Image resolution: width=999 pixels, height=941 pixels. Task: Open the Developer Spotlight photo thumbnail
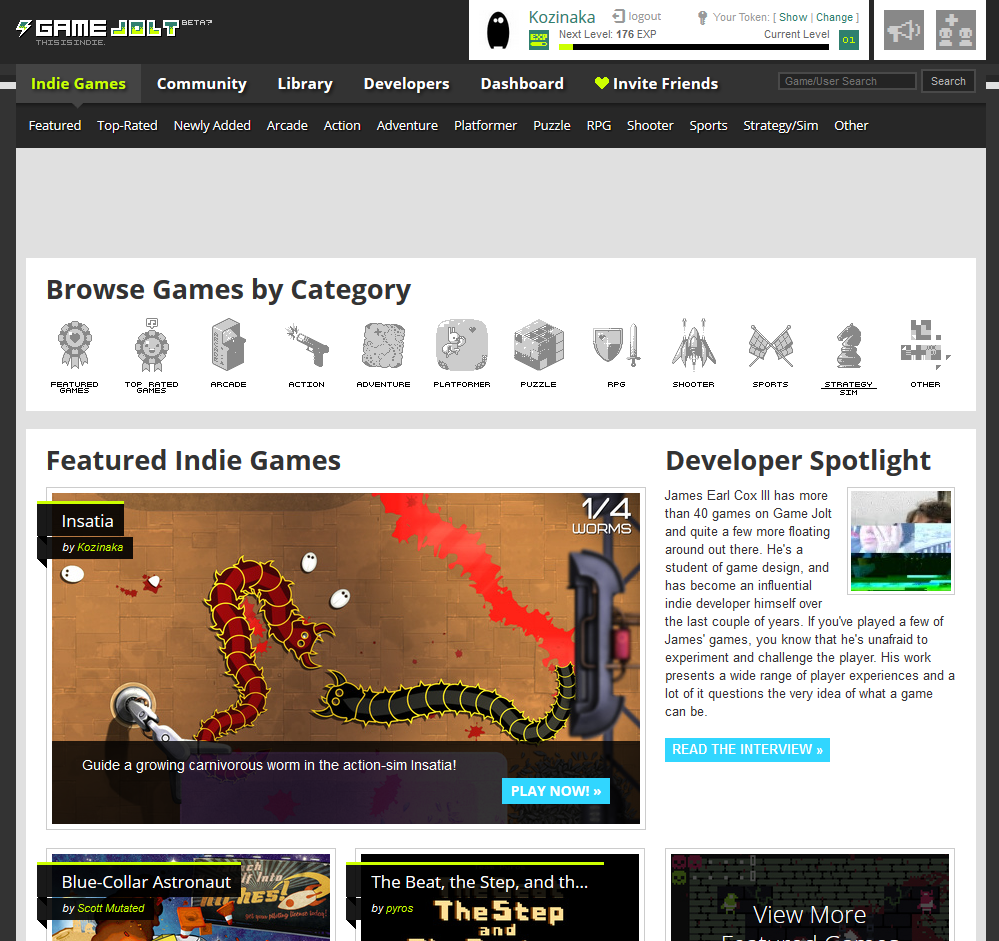pyautogui.click(x=901, y=541)
